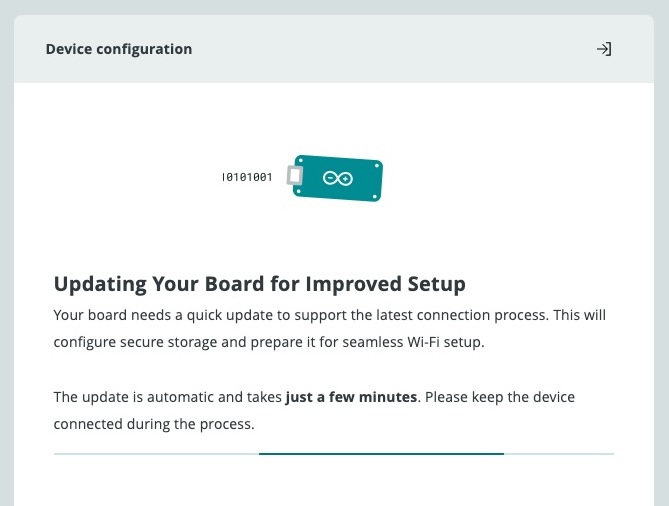Image resolution: width=669 pixels, height=506 pixels.
Task: Click the infinity logo on the board
Action: (x=337, y=178)
